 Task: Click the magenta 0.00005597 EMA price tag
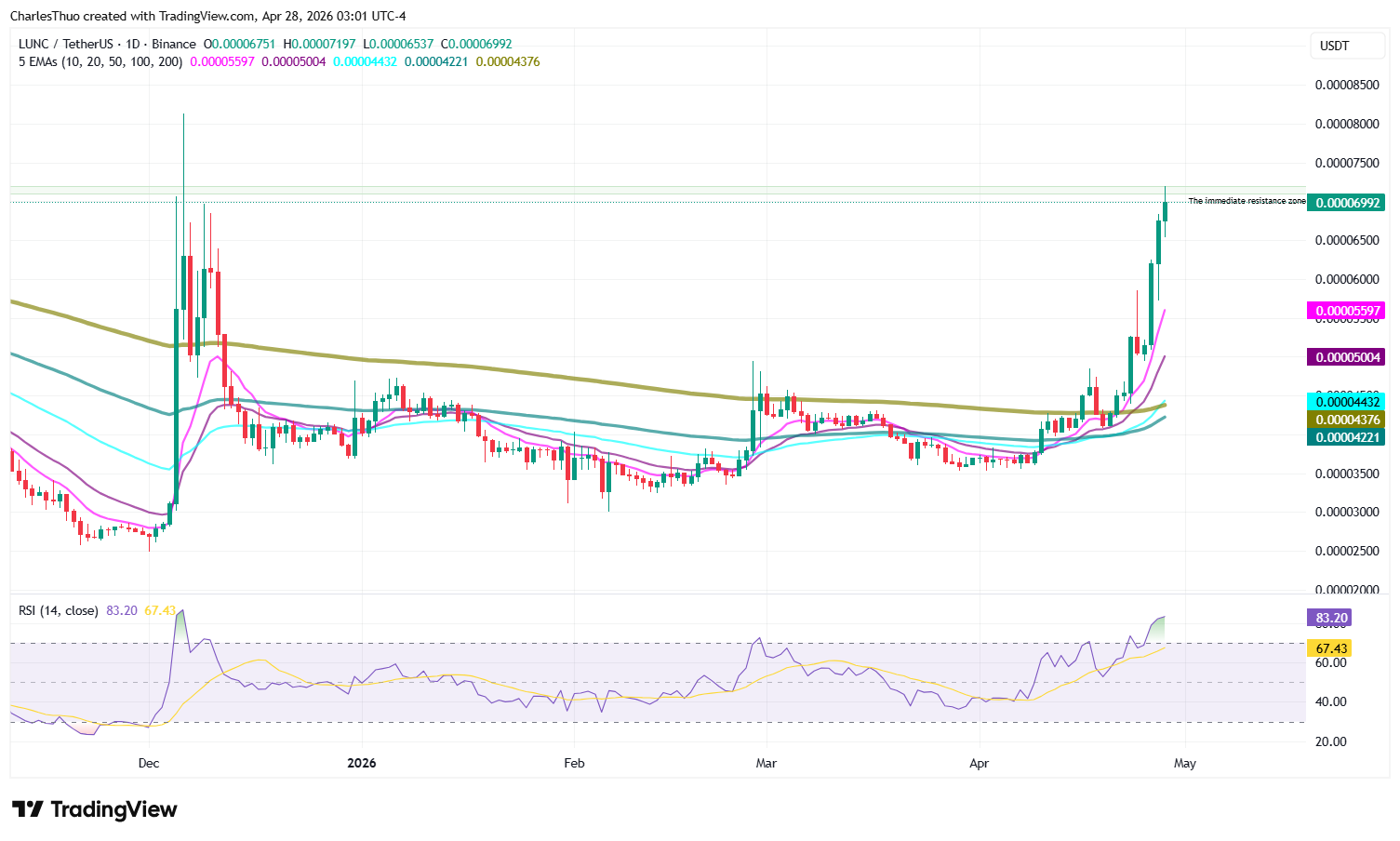[1345, 311]
